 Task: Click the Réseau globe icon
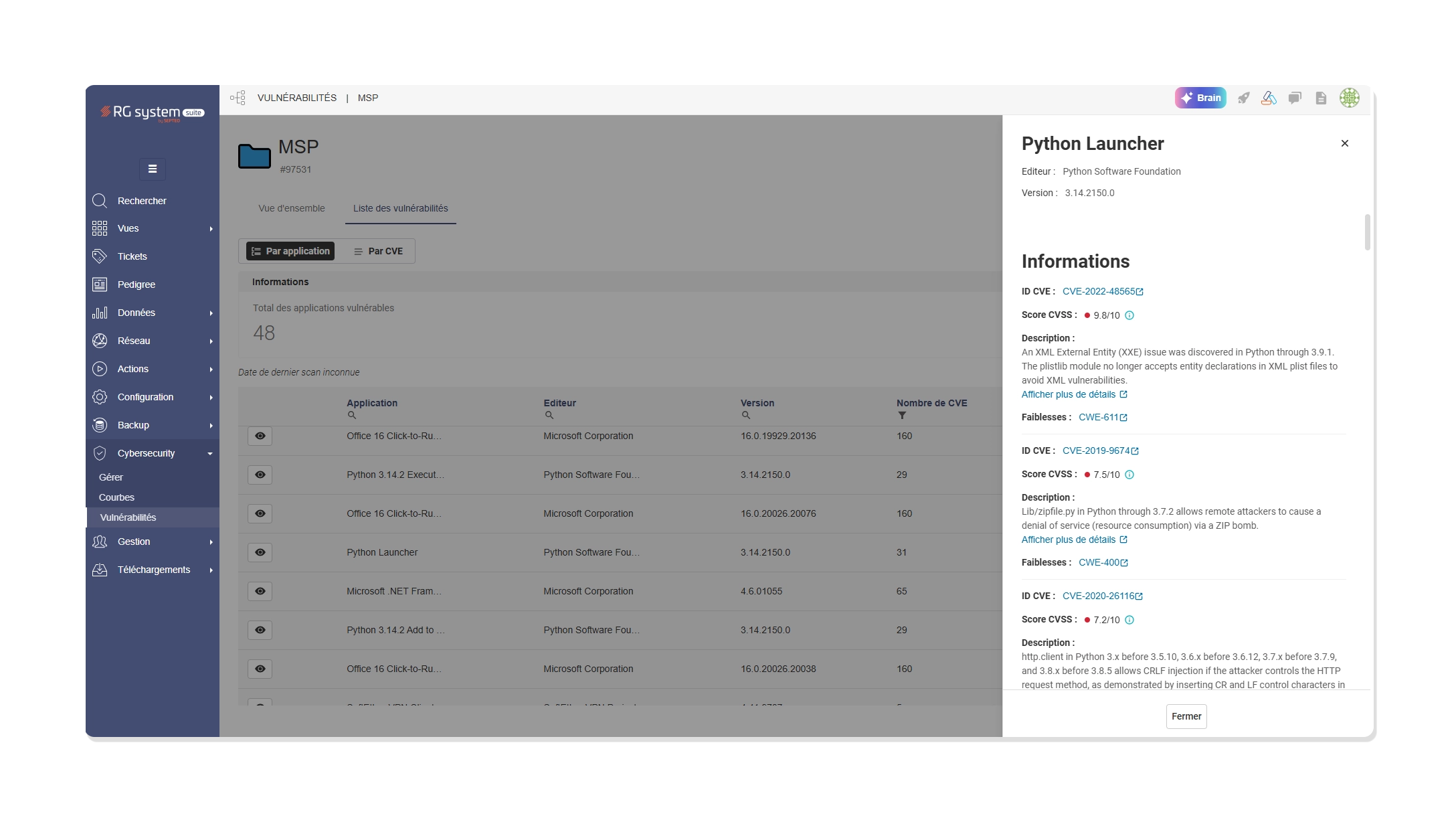(x=100, y=341)
